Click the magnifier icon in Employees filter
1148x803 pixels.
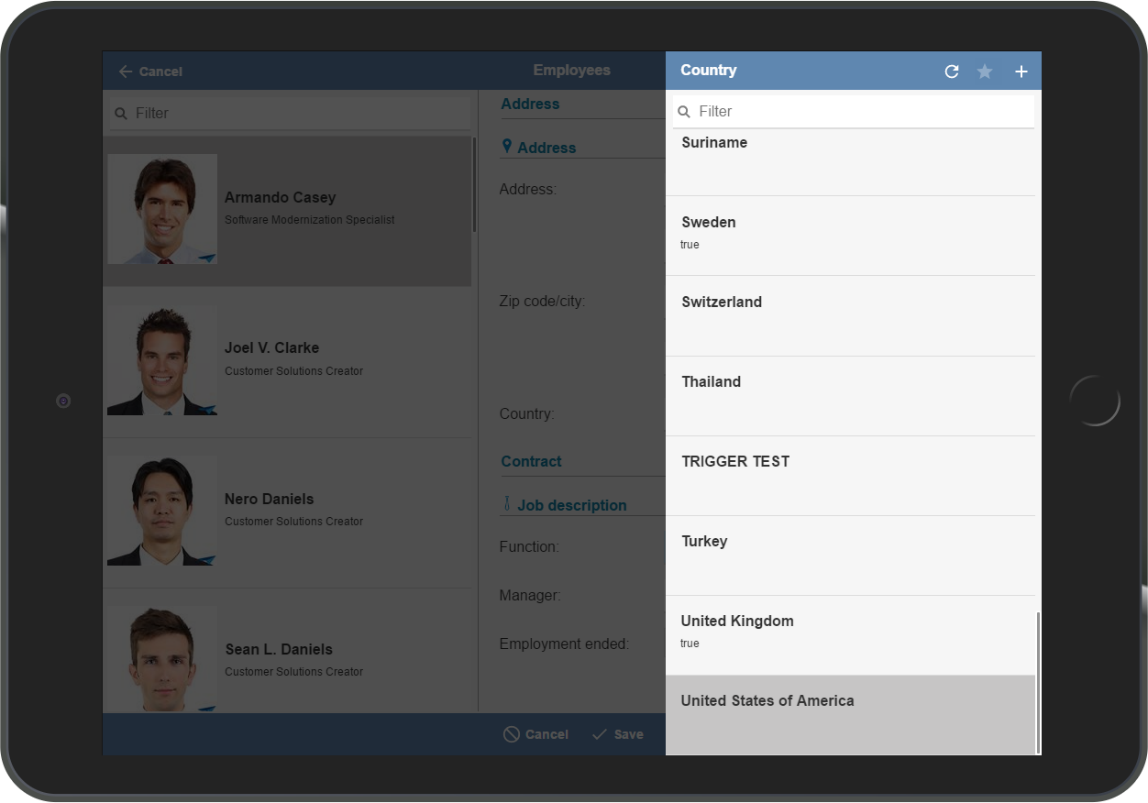tap(121, 114)
